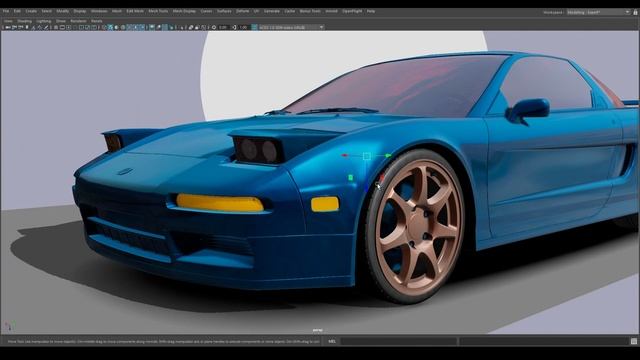
Task: Click the Motion Blur icon
Action: (159, 27)
